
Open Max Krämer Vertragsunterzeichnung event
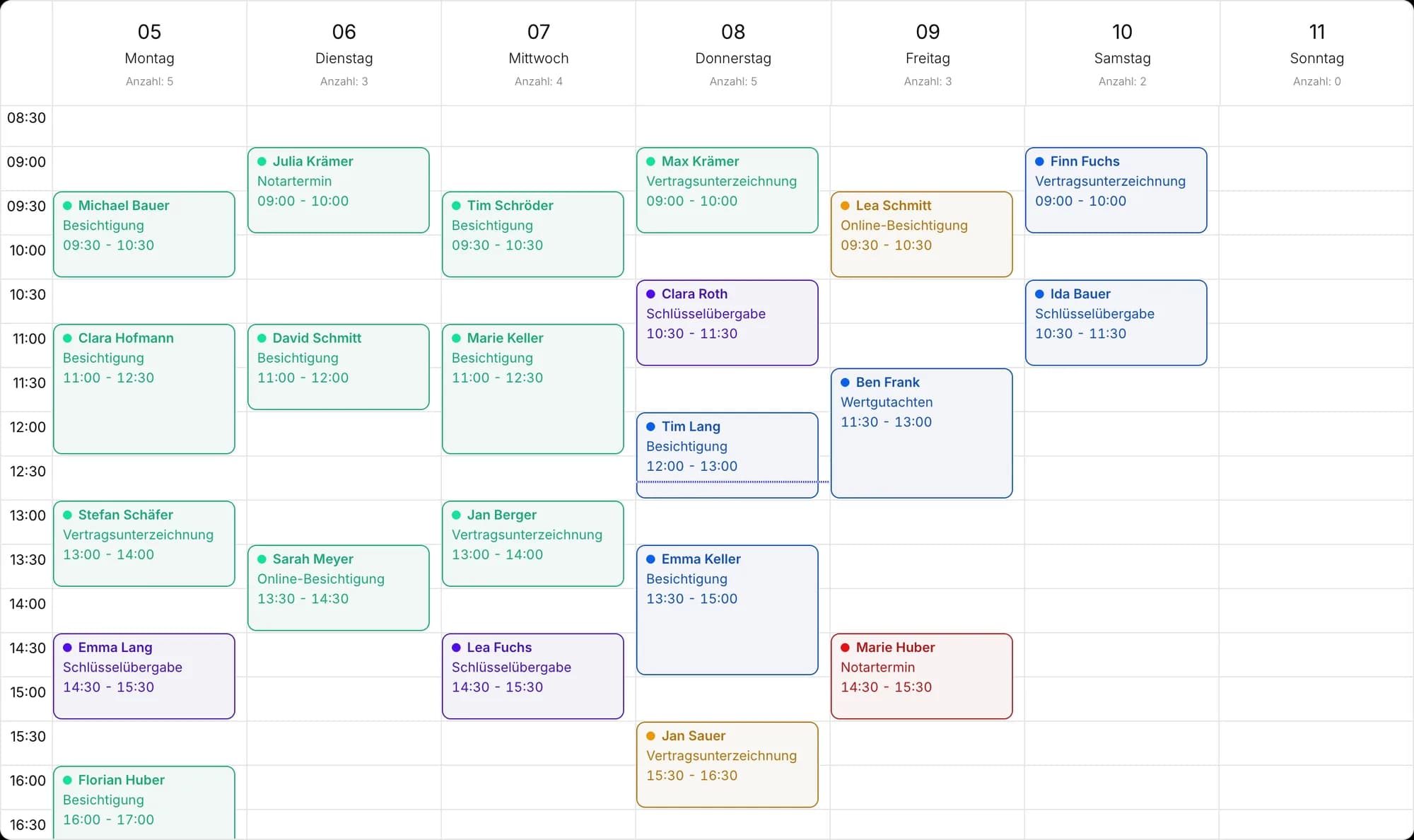pos(728,190)
